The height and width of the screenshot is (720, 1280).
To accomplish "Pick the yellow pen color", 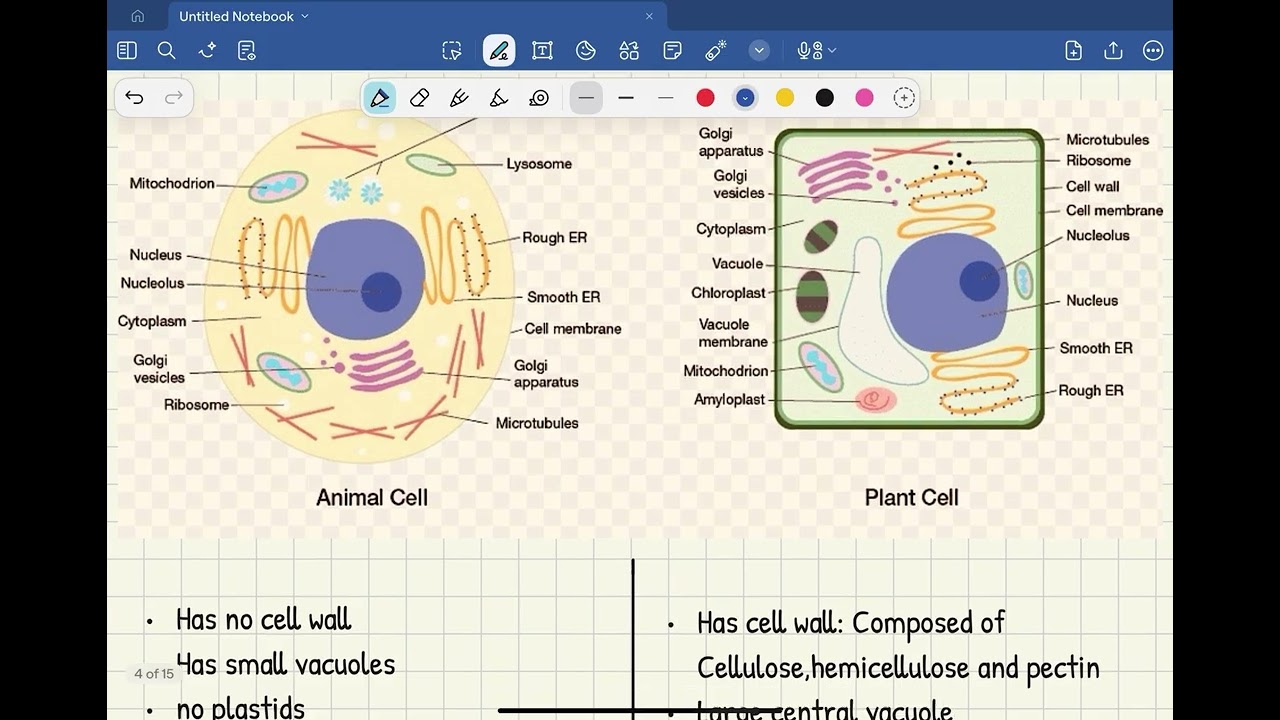I will 785,97.
